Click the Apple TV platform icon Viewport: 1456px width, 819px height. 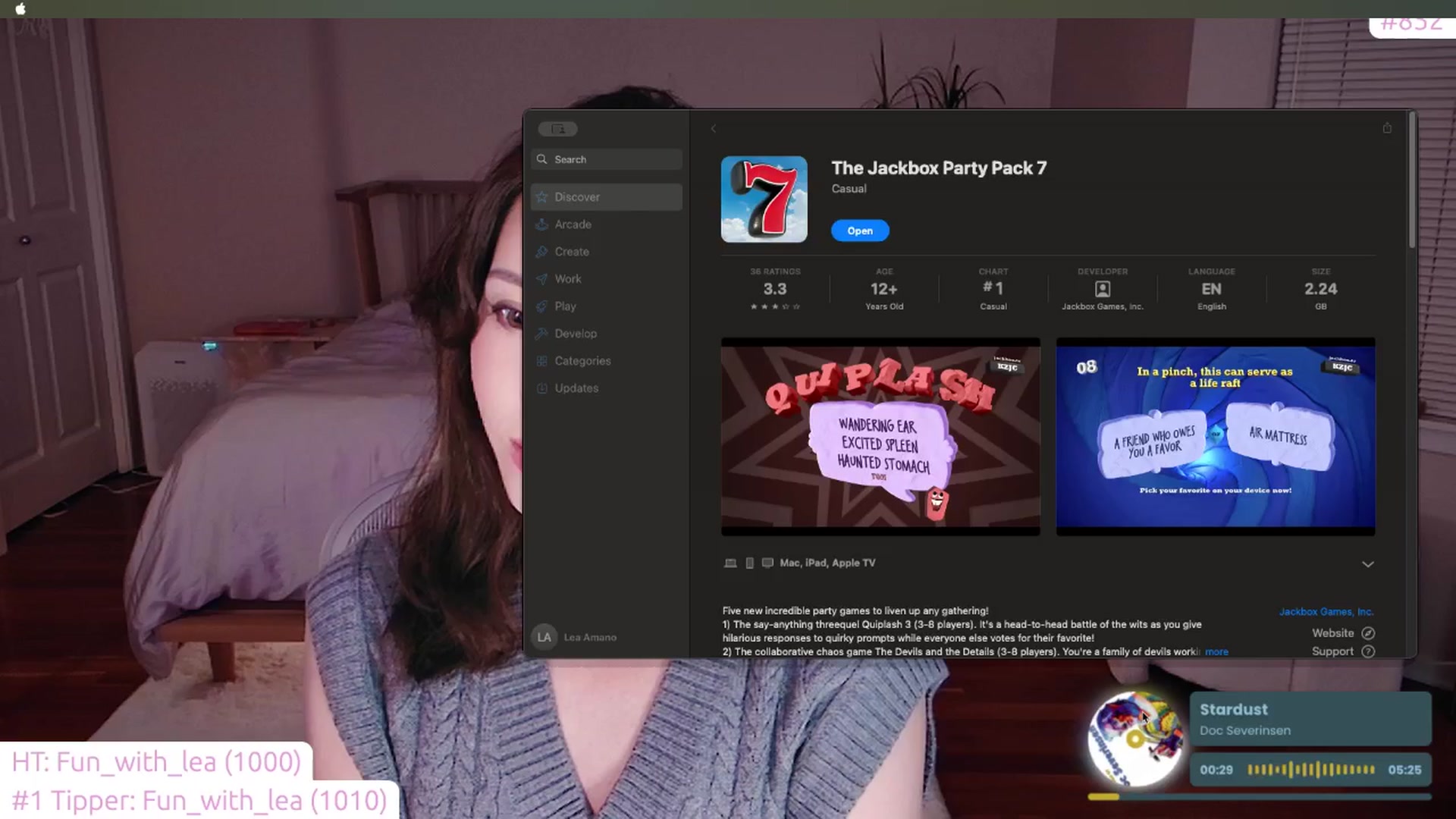767,563
